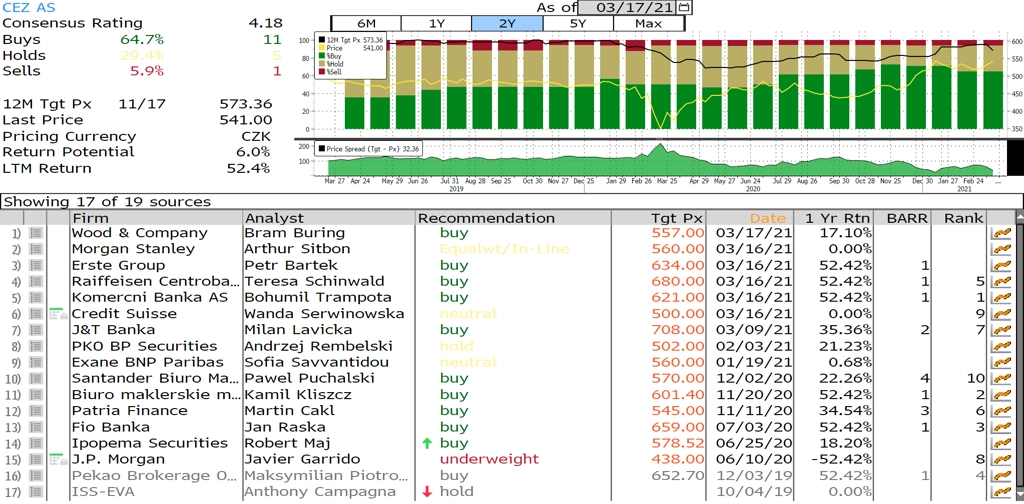
Task: Sort table by Analyst column header
Action: pyautogui.click(x=329, y=218)
